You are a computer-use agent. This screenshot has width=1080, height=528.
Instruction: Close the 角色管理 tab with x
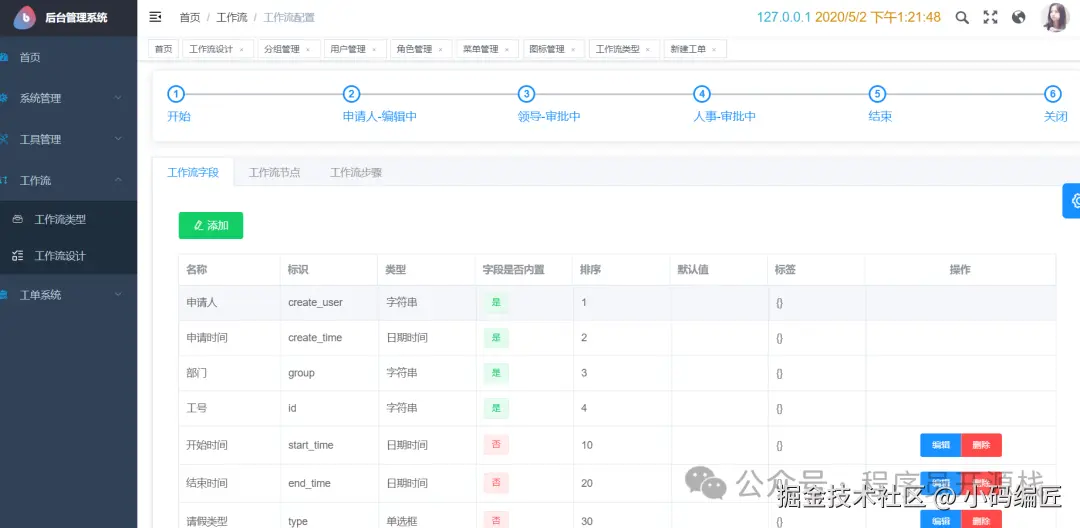(x=440, y=50)
